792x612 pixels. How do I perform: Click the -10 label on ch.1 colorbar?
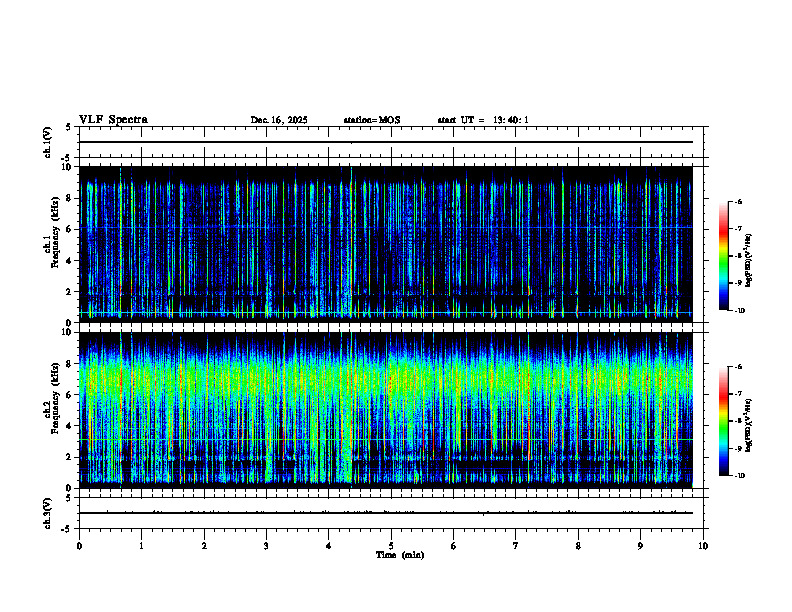click(739, 311)
